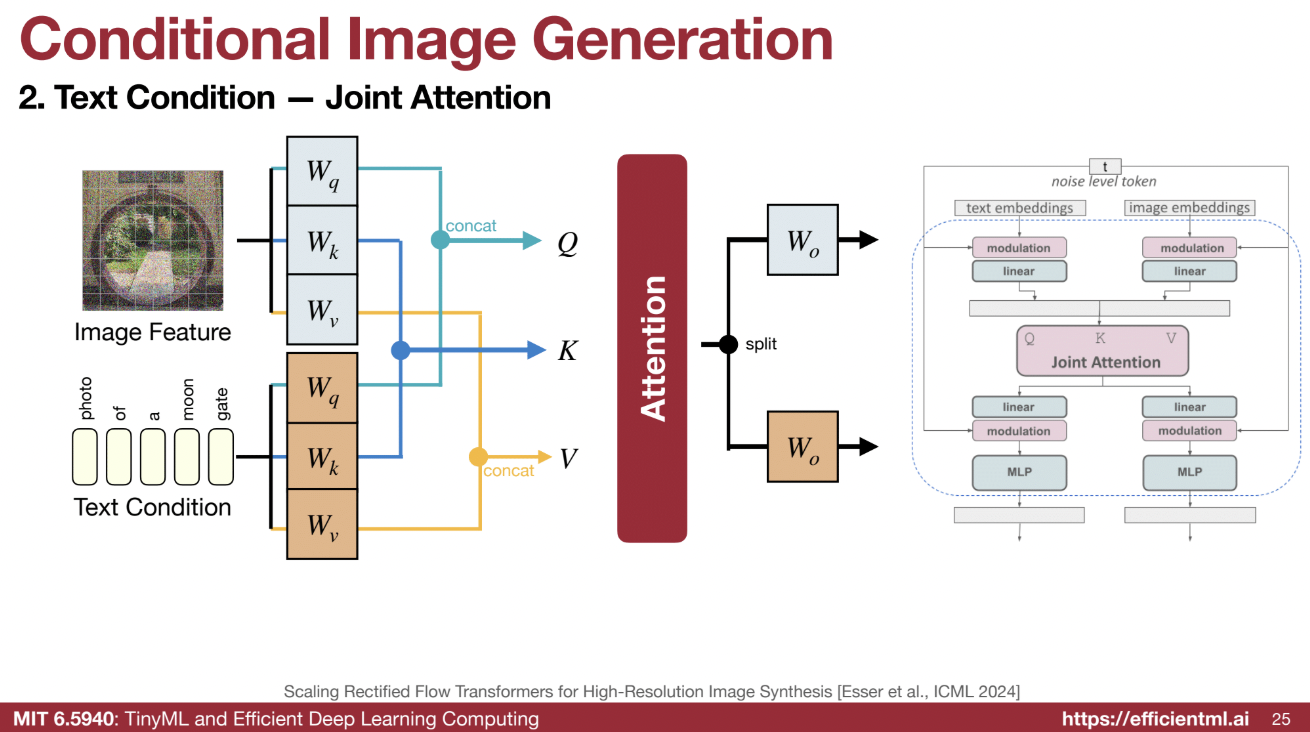Click the slide number 25
Screen dimensions: 1310x732
pos(1280,719)
